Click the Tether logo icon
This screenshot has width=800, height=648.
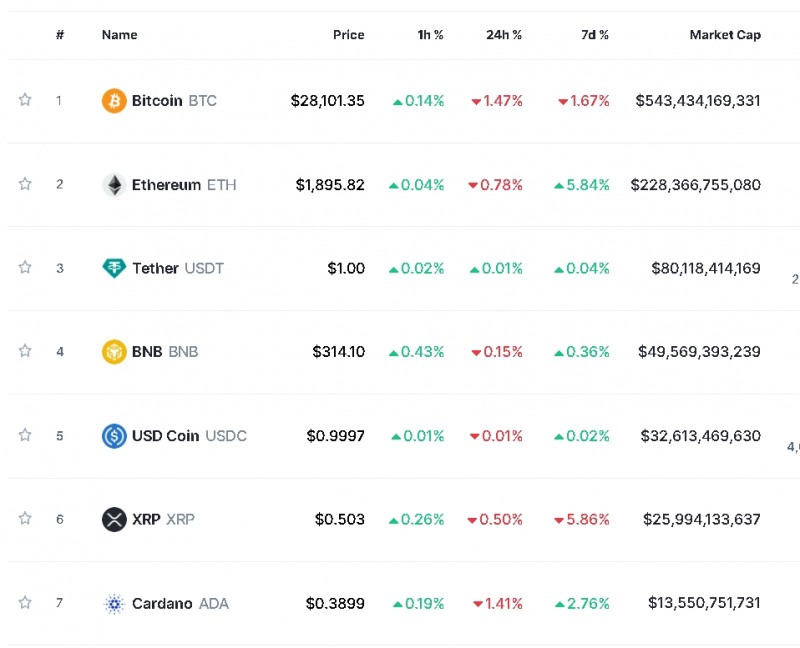114,268
